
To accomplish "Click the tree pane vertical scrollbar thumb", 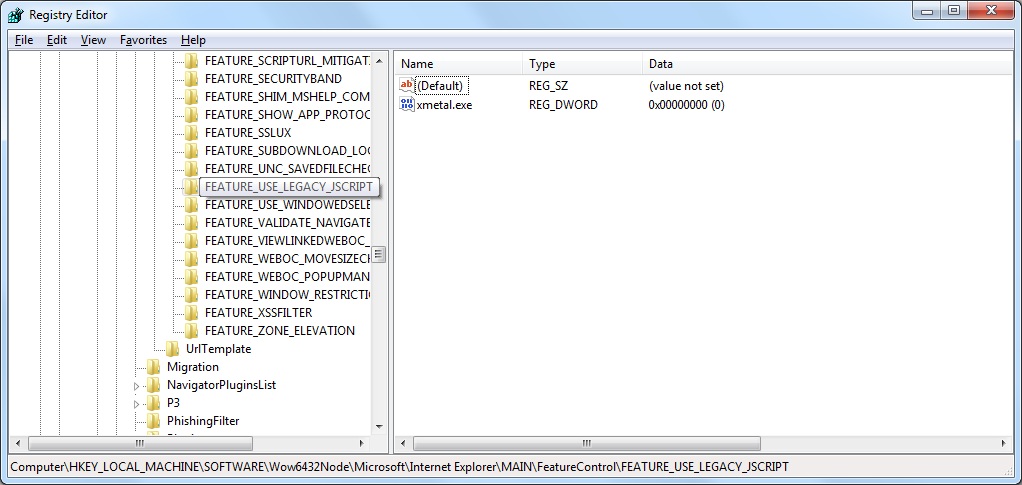I will (x=378, y=254).
